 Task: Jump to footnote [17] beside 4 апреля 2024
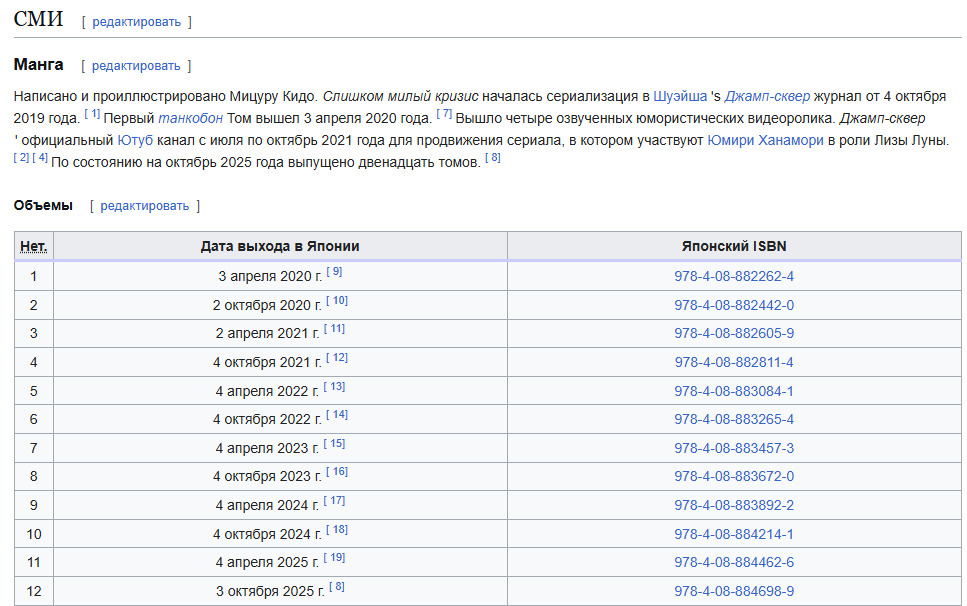tap(334, 501)
